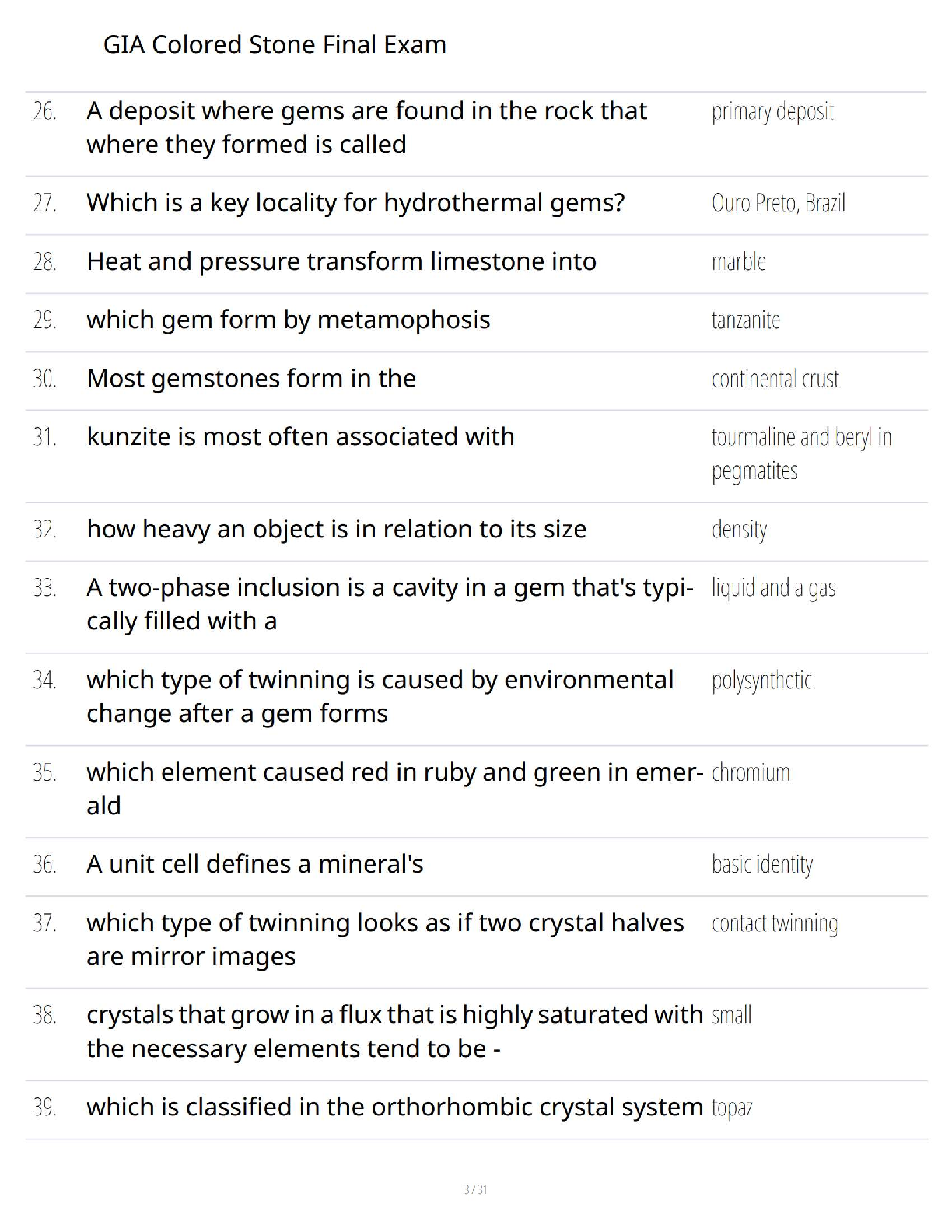
Task: Click the 'polysynthetic' answer text
Action: 761,681
